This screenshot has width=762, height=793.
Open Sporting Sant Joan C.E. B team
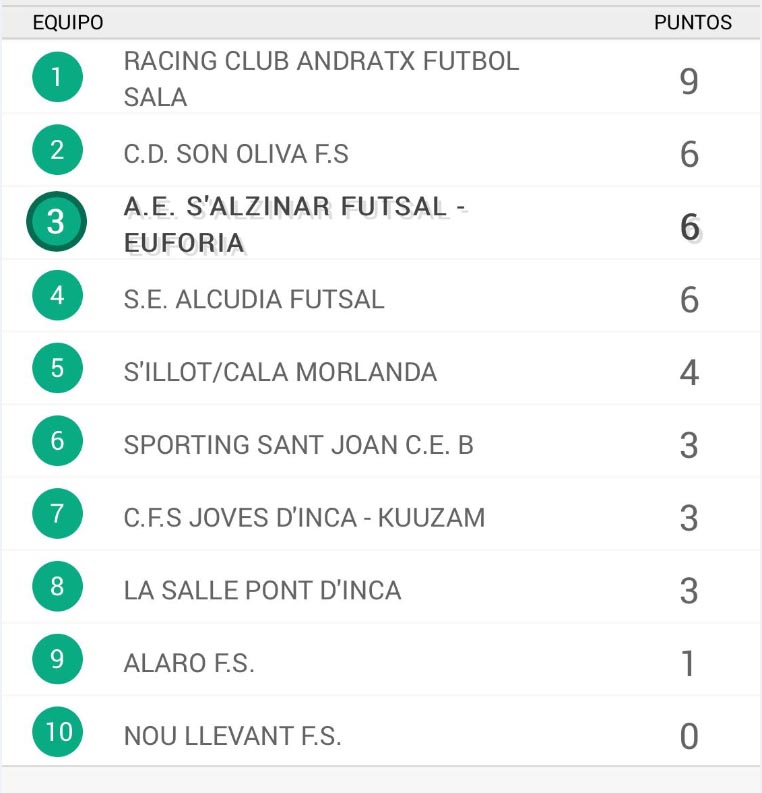coord(298,445)
